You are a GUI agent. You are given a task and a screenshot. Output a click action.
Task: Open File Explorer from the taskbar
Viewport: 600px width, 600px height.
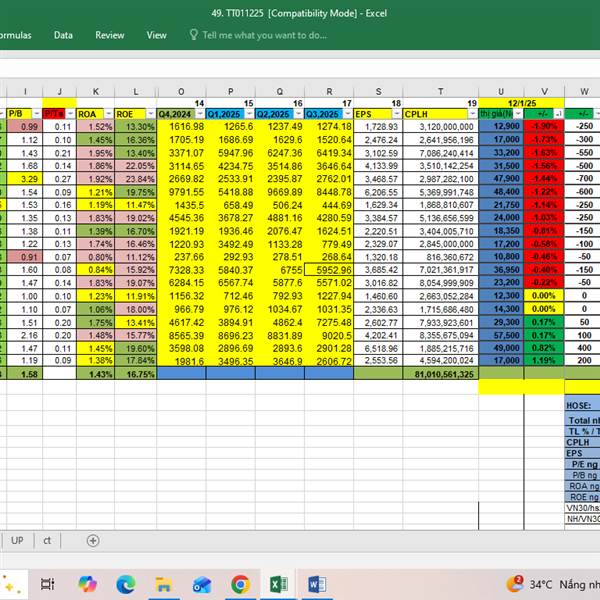pos(164,585)
